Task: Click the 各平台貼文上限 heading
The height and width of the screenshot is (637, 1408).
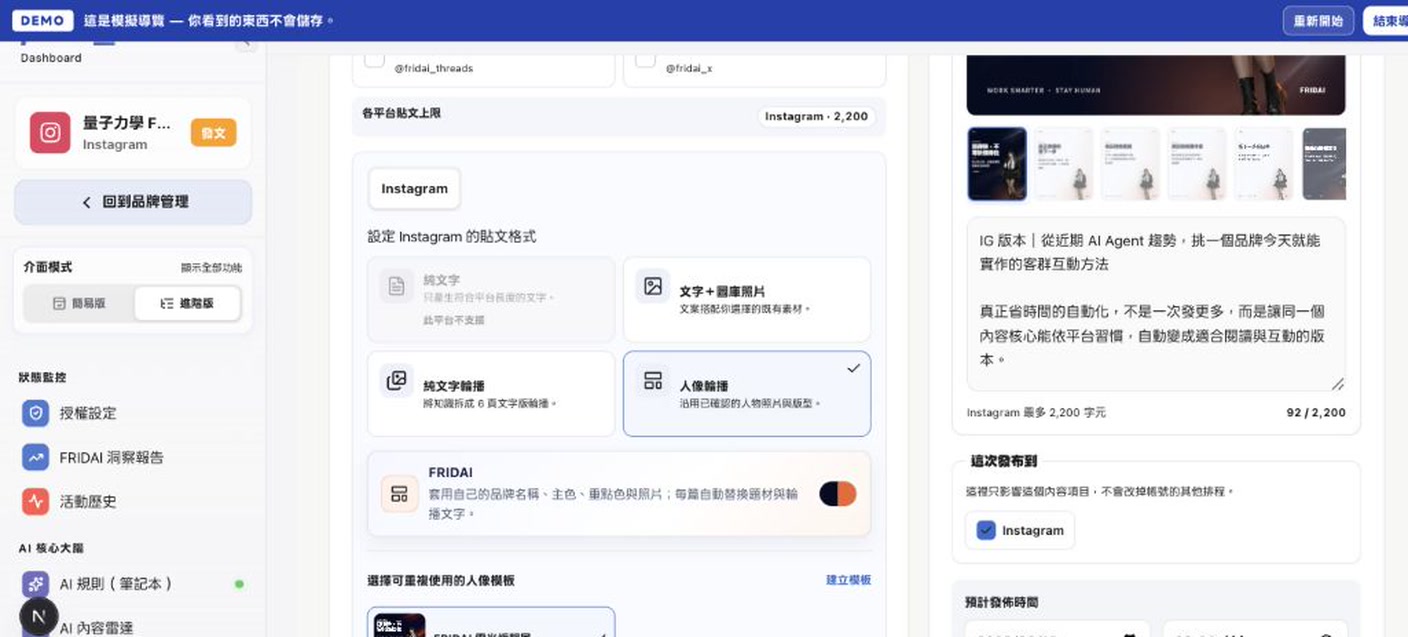Action: (x=401, y=113)
